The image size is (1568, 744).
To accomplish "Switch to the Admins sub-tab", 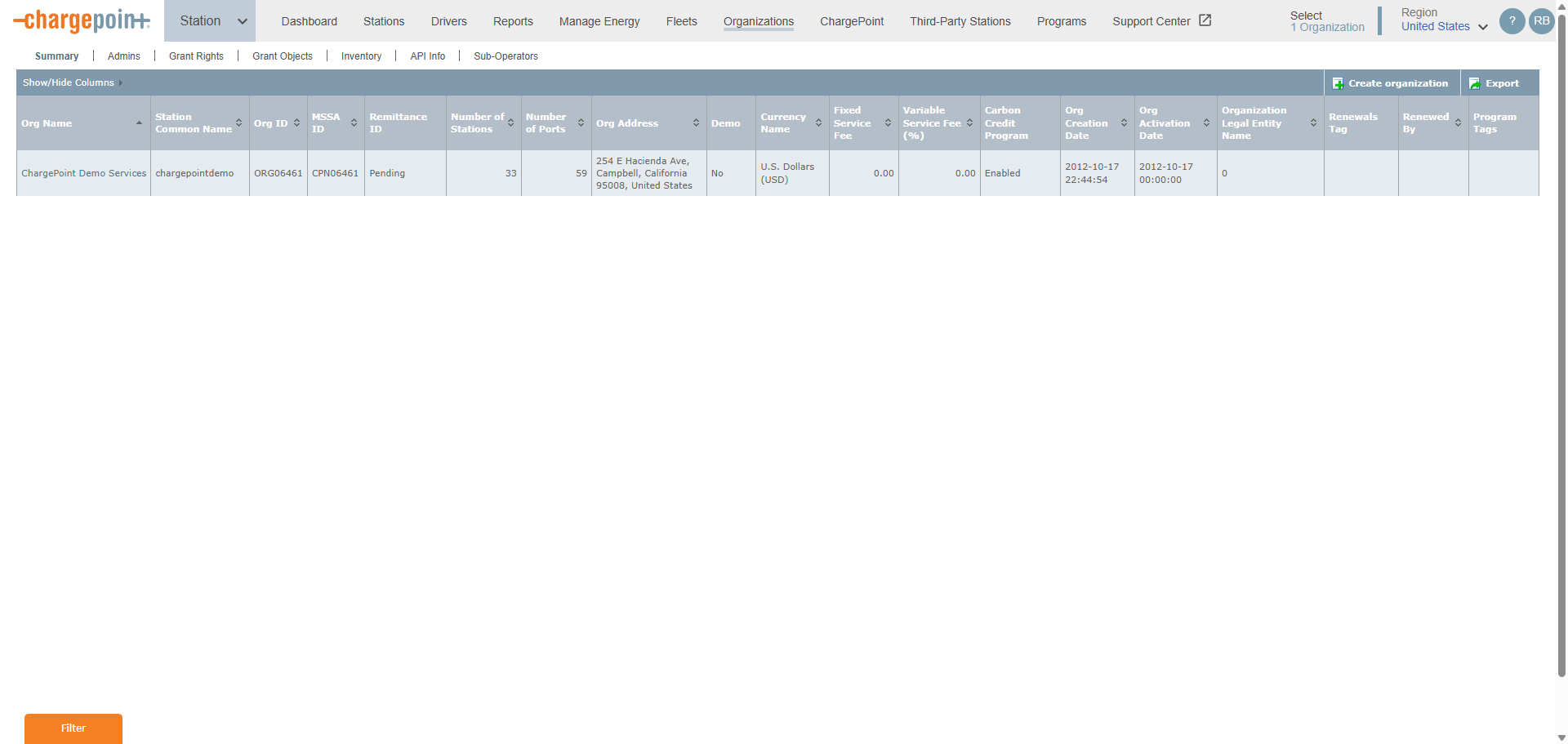I will tap(124, 56).
